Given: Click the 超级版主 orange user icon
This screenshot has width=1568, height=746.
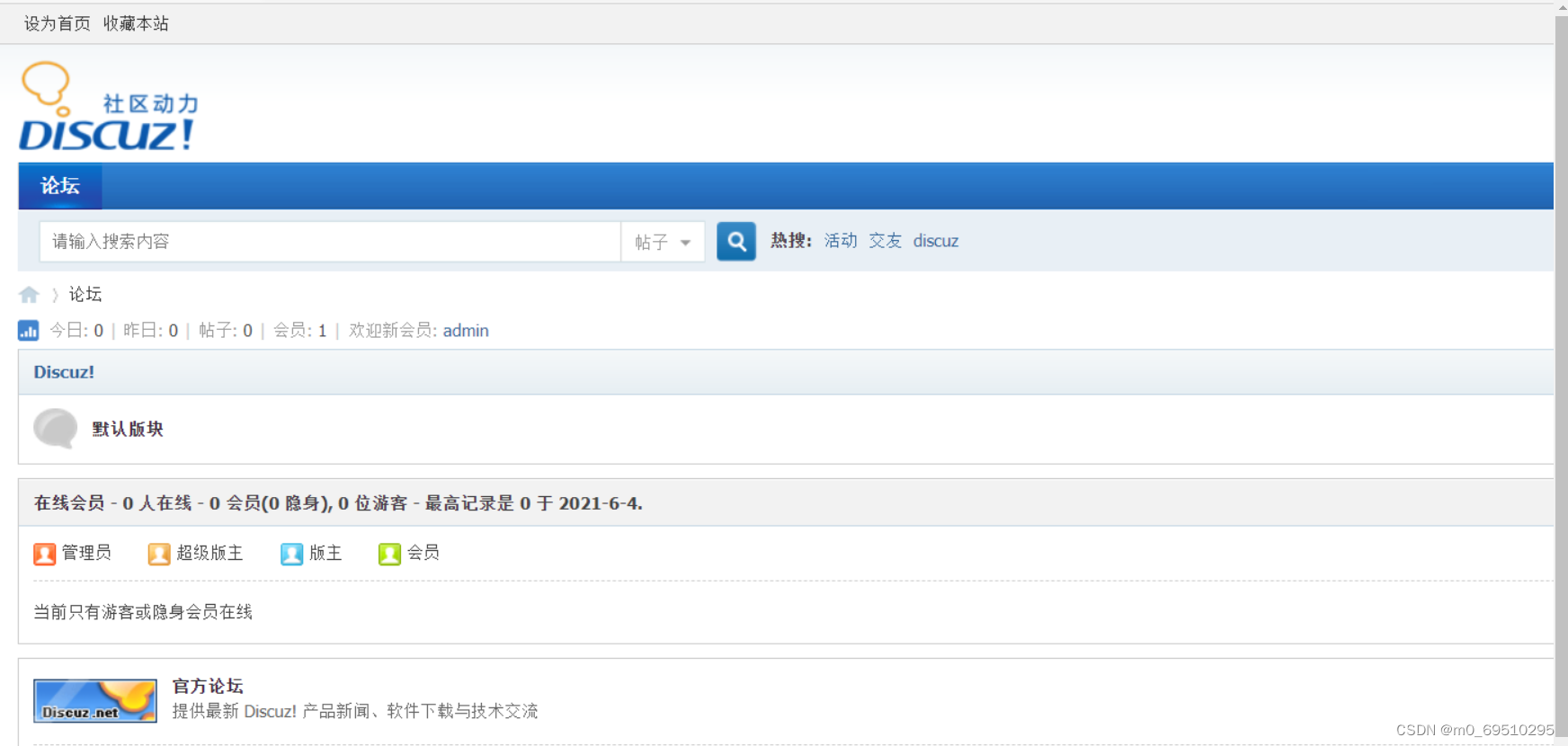Looking at the screenshot, I should (159, 554).
